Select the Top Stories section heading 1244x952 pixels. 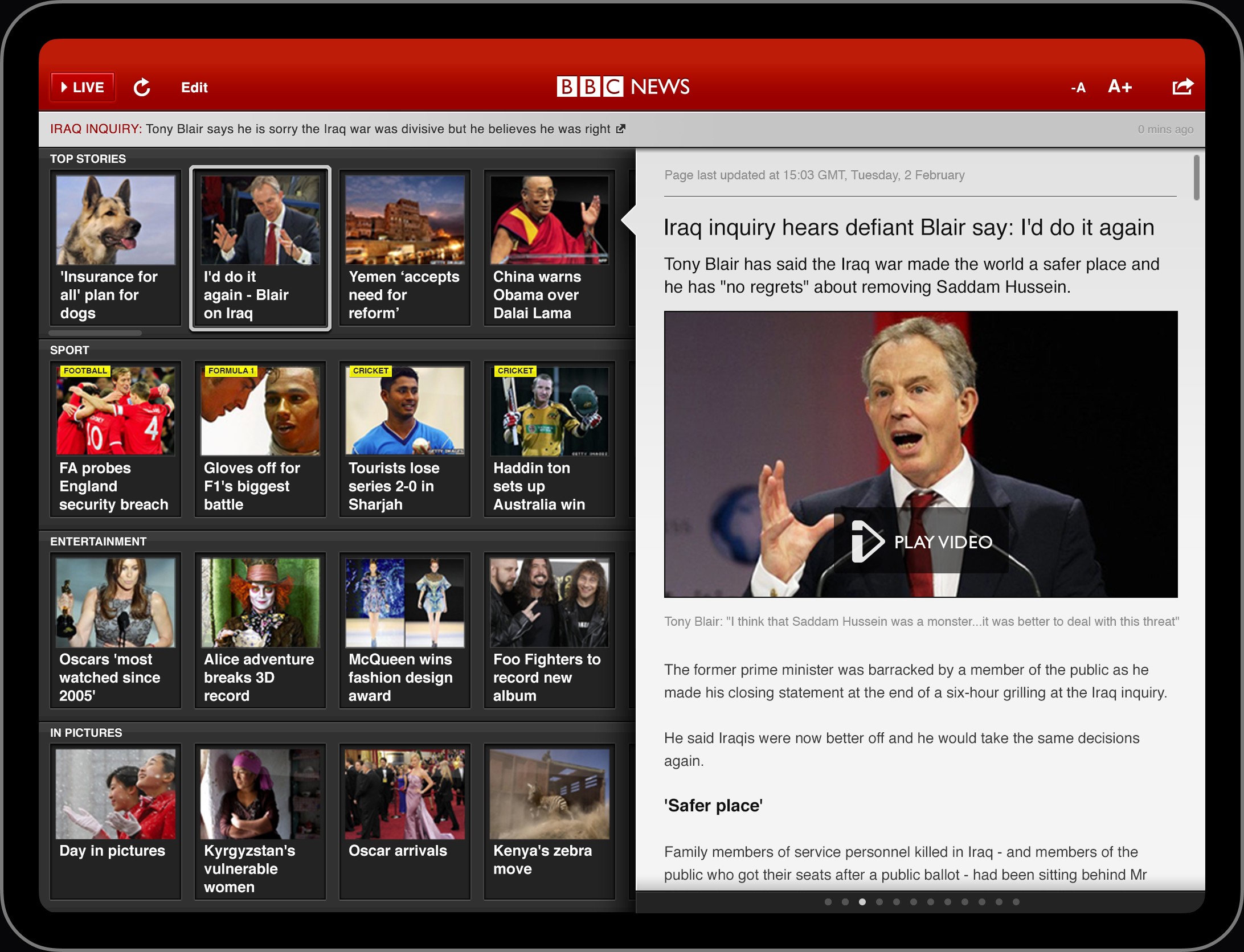88,159
